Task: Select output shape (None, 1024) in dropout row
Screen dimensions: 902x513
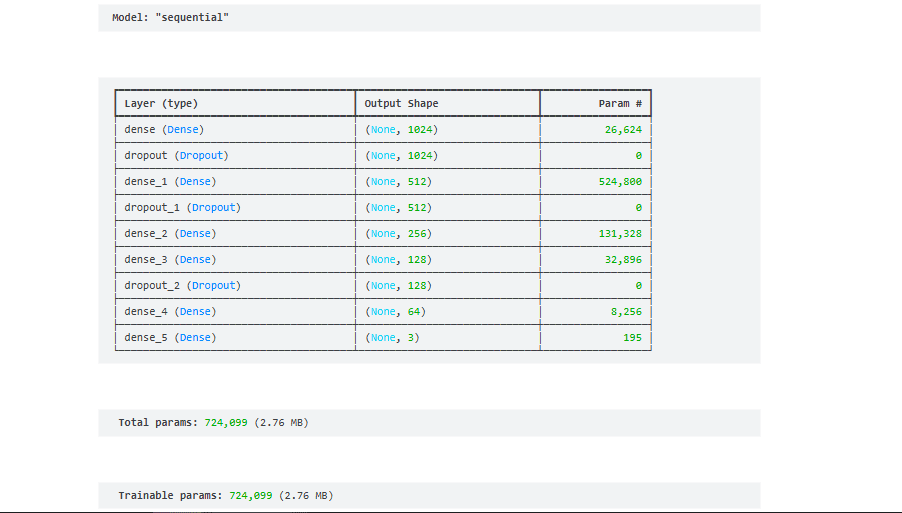Action: (x=402, y=155)
